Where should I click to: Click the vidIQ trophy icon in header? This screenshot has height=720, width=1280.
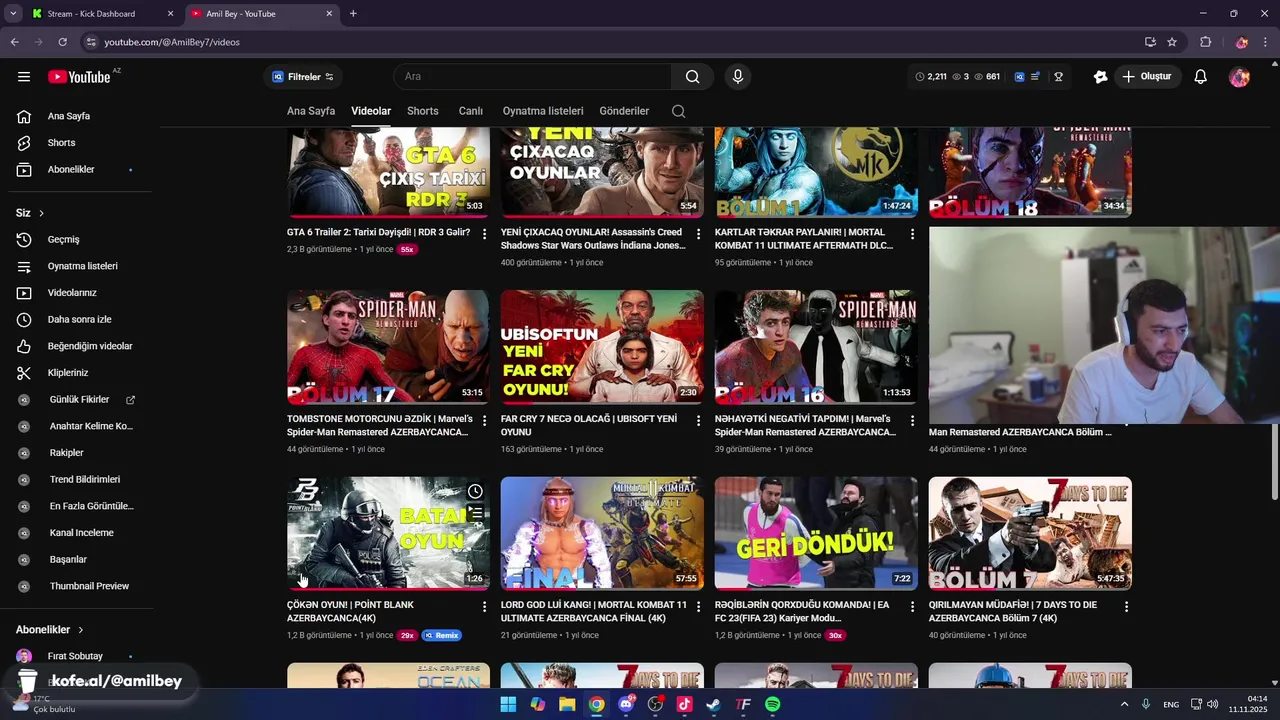point(1058,77)
